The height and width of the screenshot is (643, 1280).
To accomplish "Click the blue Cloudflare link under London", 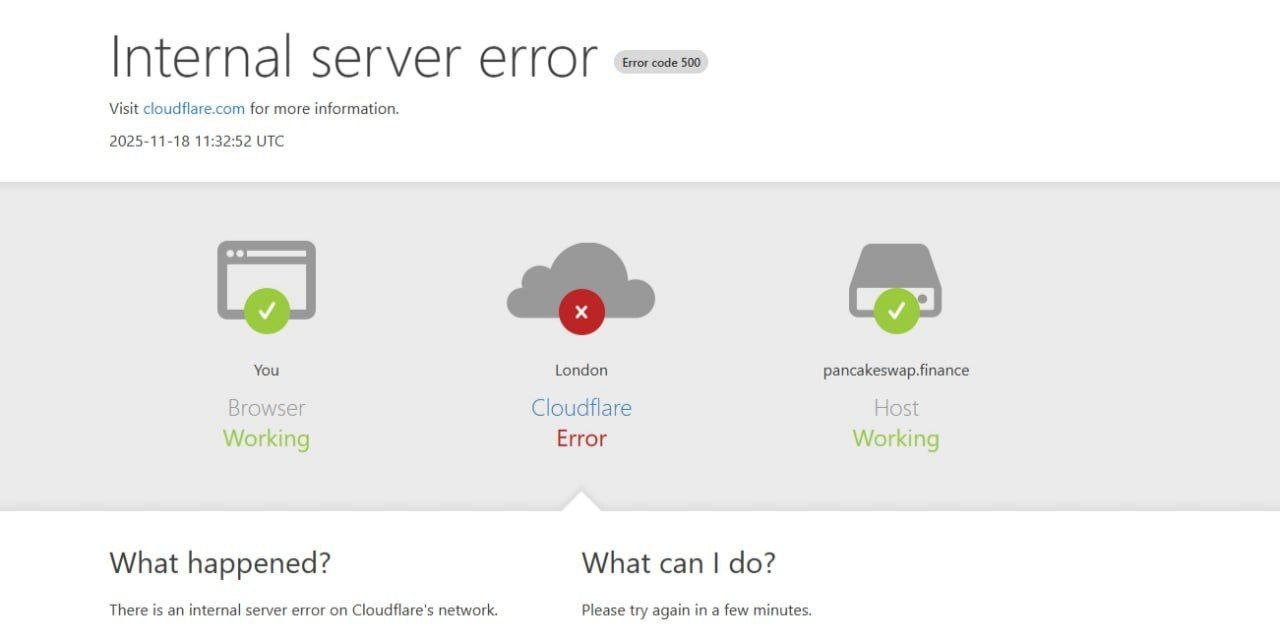I will pyautogui.click(x=581, y=407).
